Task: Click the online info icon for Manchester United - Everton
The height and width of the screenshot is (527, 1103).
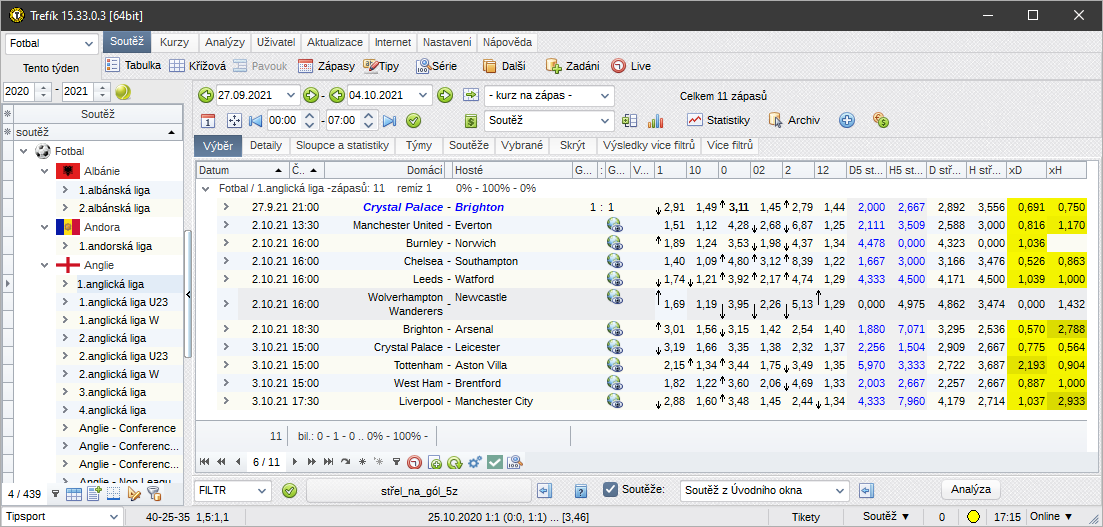Action: pos(615,225)
